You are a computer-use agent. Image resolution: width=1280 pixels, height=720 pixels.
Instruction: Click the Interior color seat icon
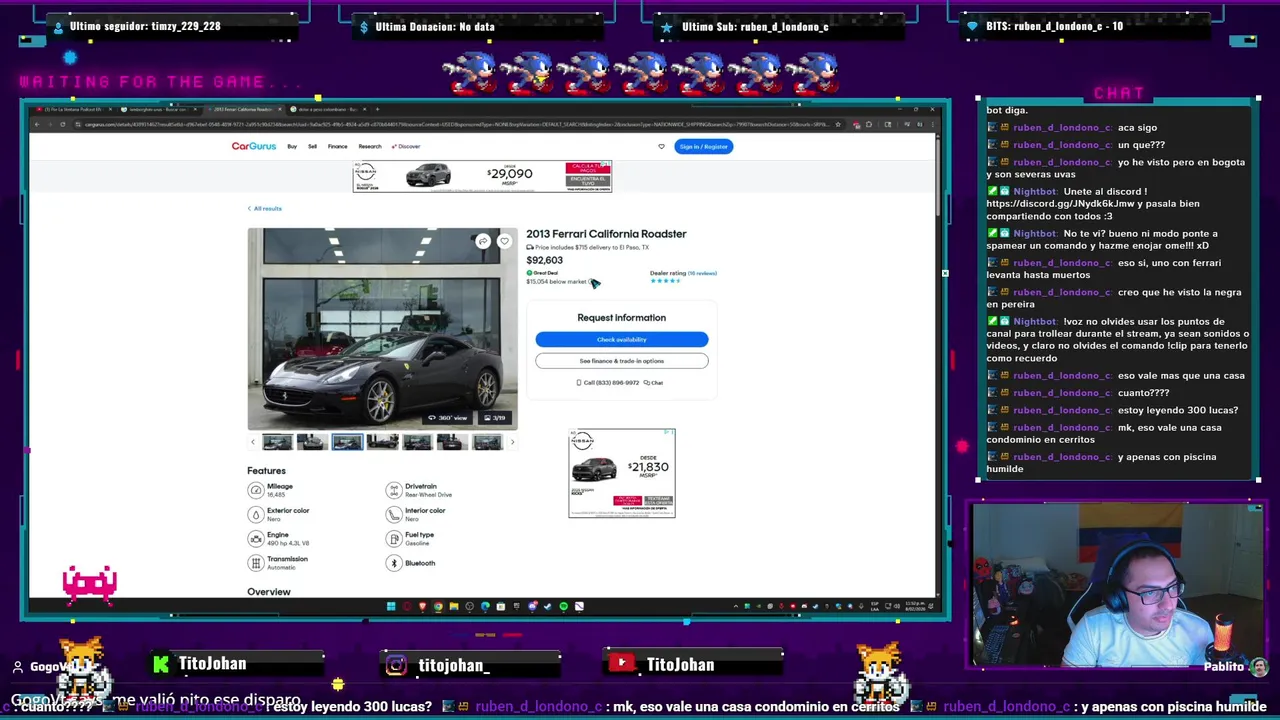point(394,514)
